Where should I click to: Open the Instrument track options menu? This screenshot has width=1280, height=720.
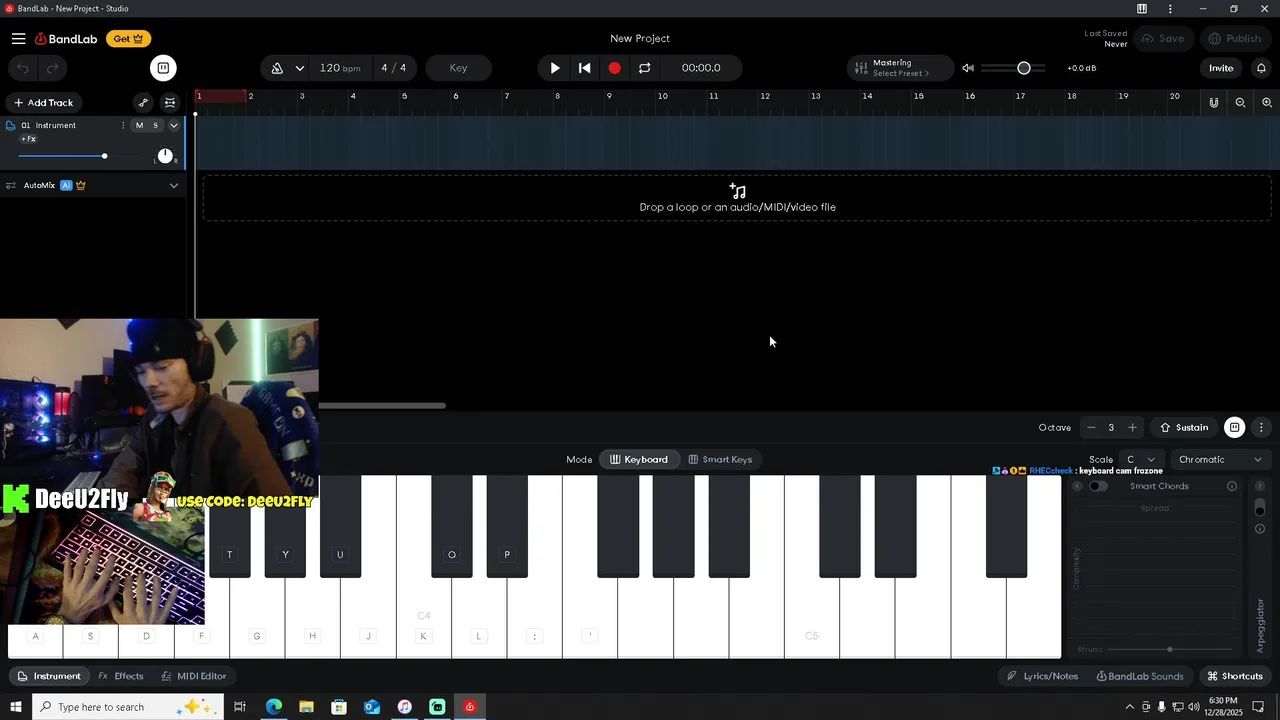click(x=123, y=126)
